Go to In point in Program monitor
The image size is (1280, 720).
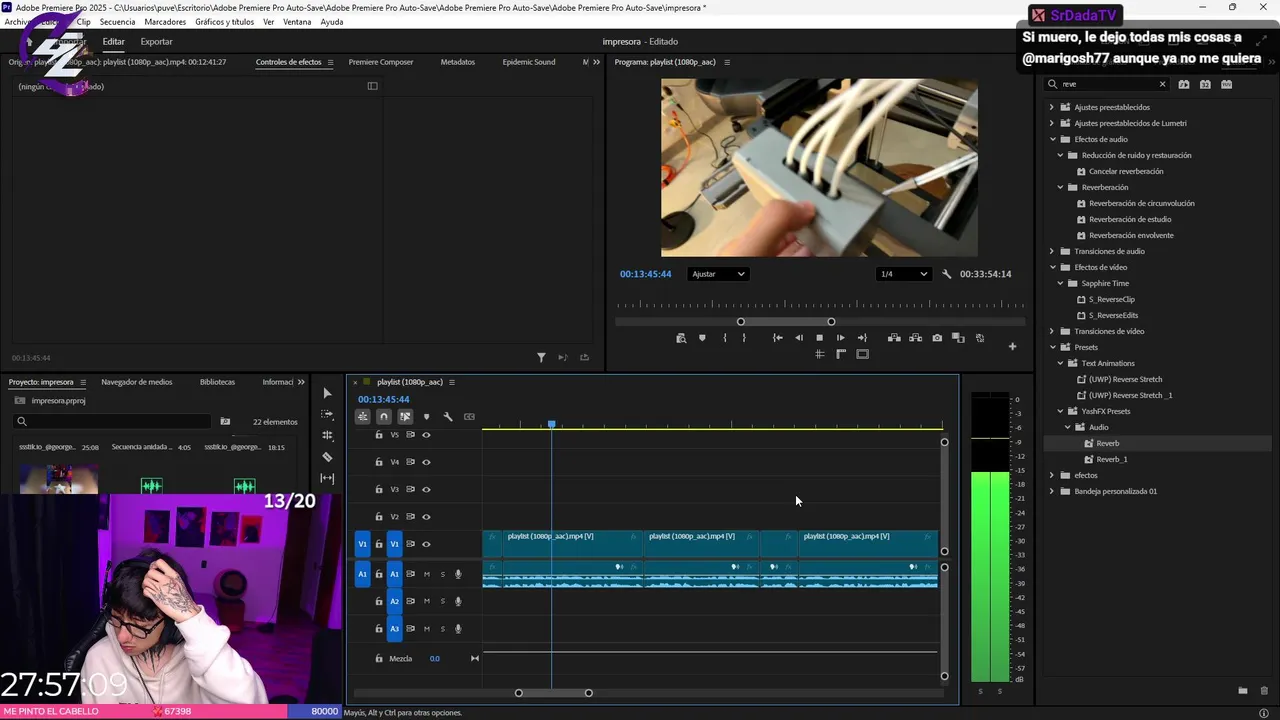(x=778, y=338)
